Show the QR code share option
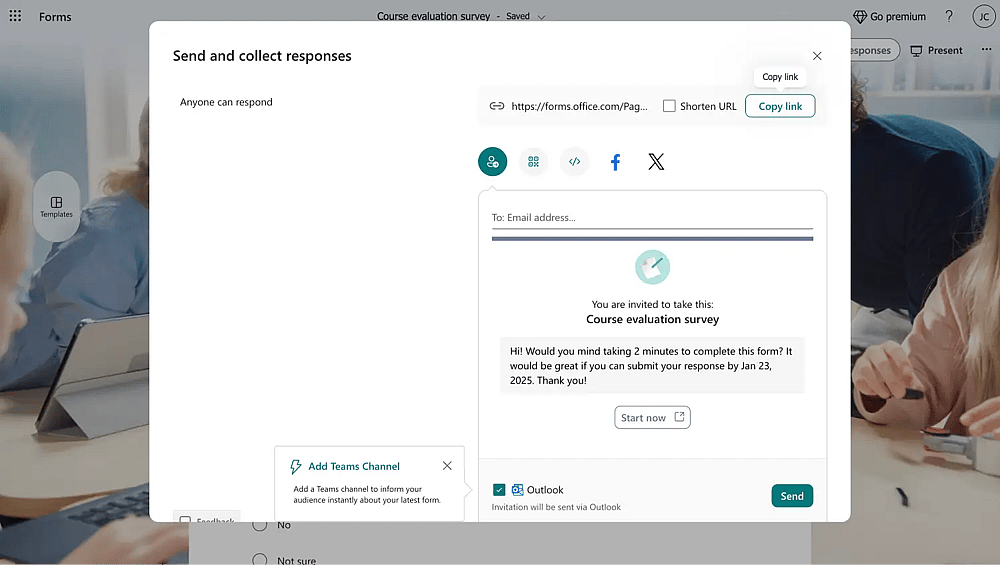 pos(533,161)
